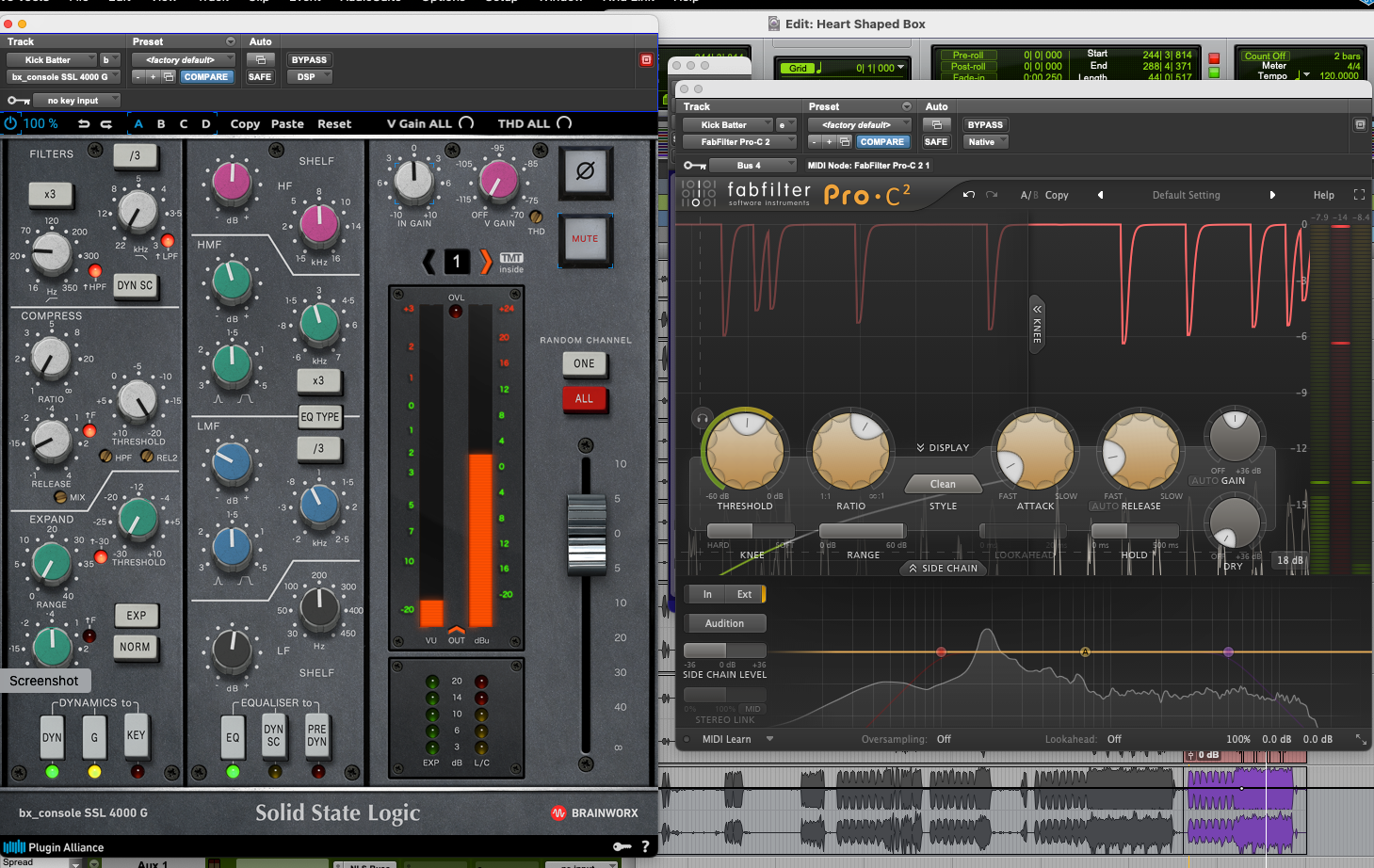Open the Bus 4 key input dropdown
1374x868 pixels.
pos(752,166)
